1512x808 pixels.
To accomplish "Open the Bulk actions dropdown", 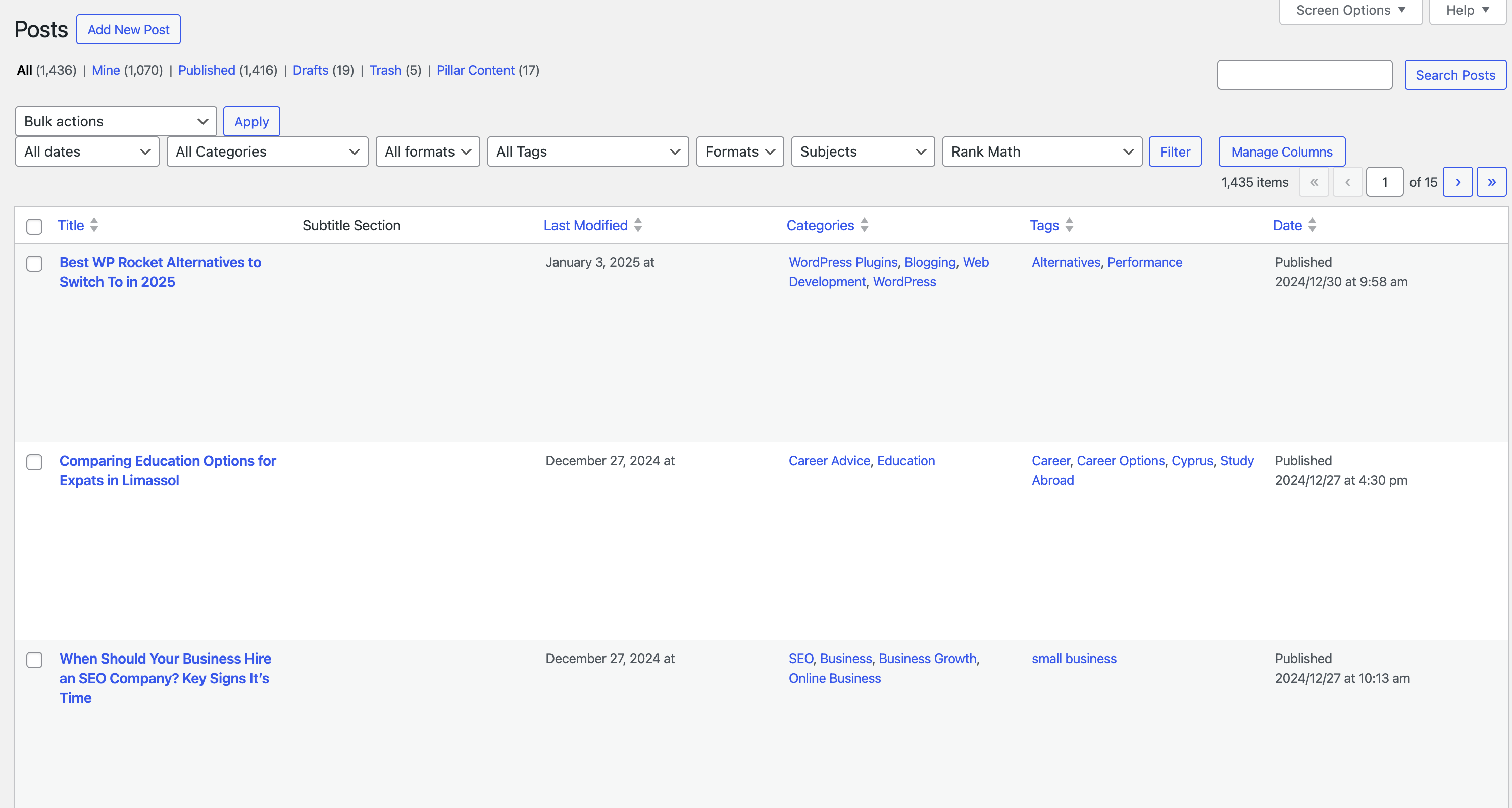I will pyautogui.click(x=115, y=121).
